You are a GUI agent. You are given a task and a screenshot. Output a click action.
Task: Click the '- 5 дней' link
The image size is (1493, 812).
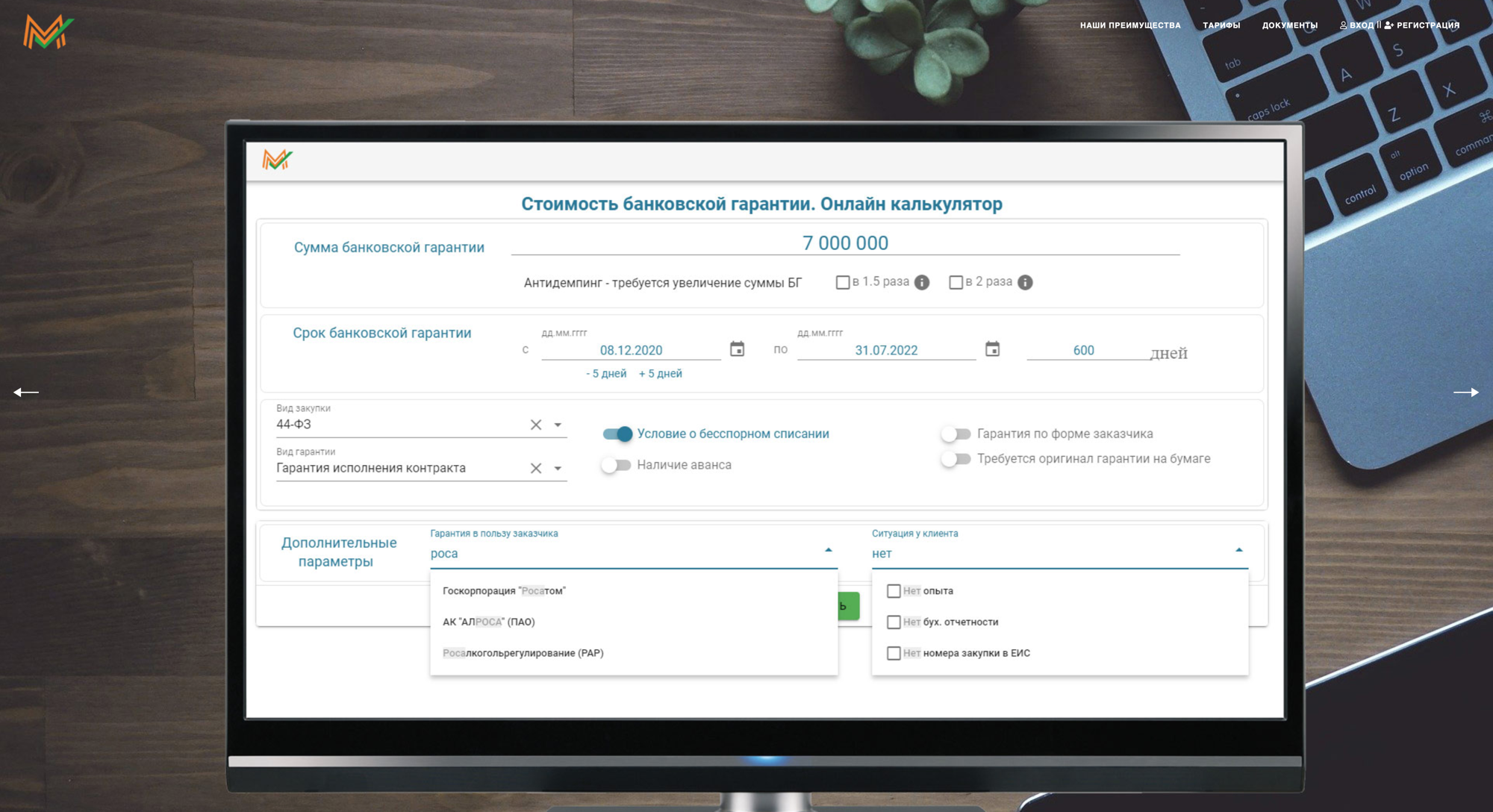click(606, 373)
